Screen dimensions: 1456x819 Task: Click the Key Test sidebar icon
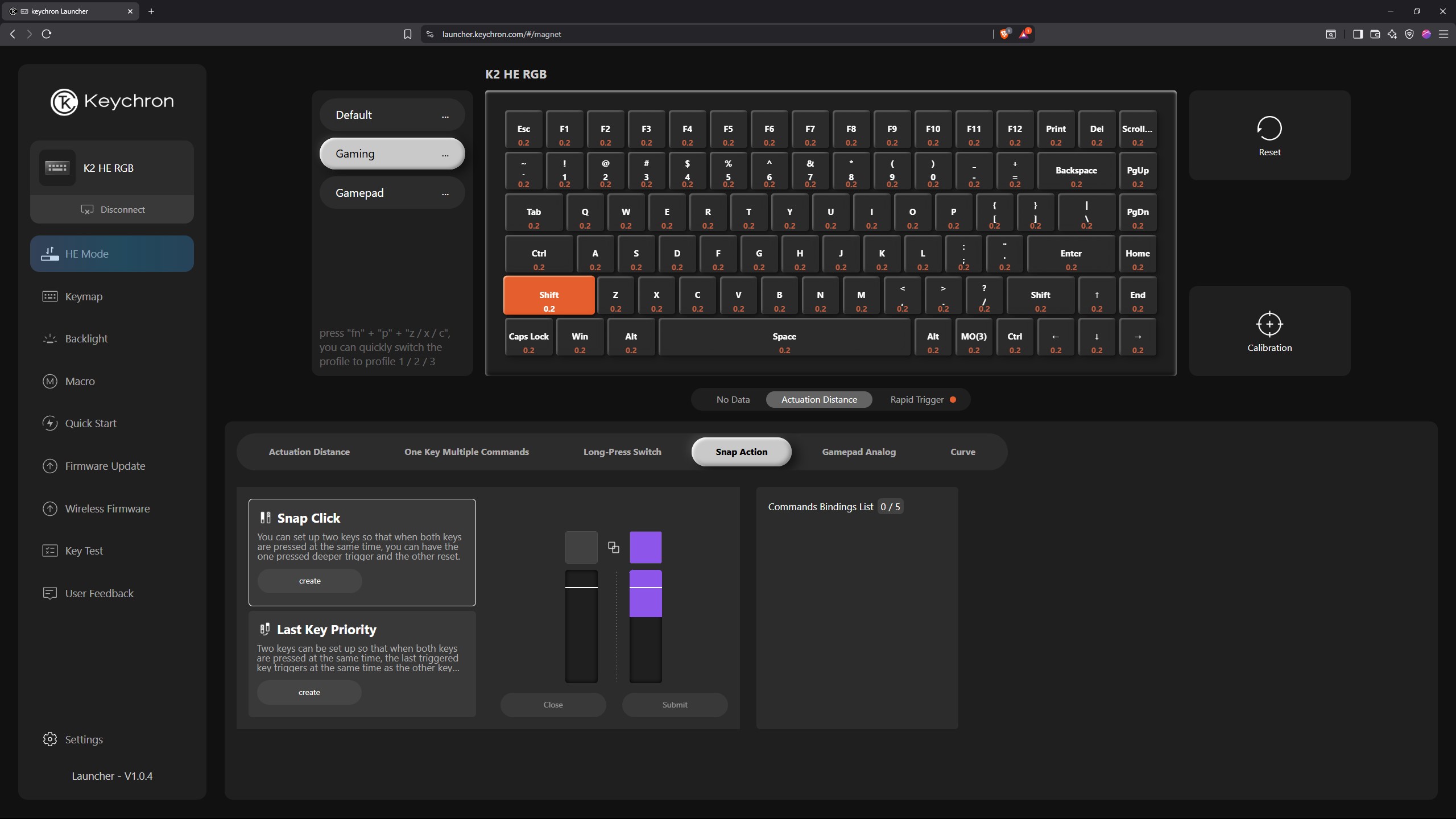[50, 551]
